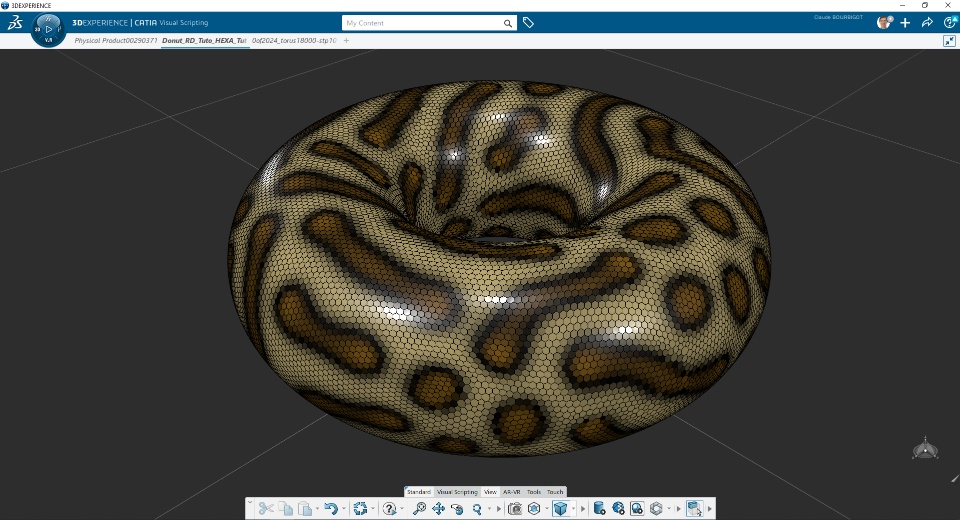Image resolution: width=960 pixels, height=520 pixels.
Task: Click the Share arrow icon
Action: coord(927,22)
